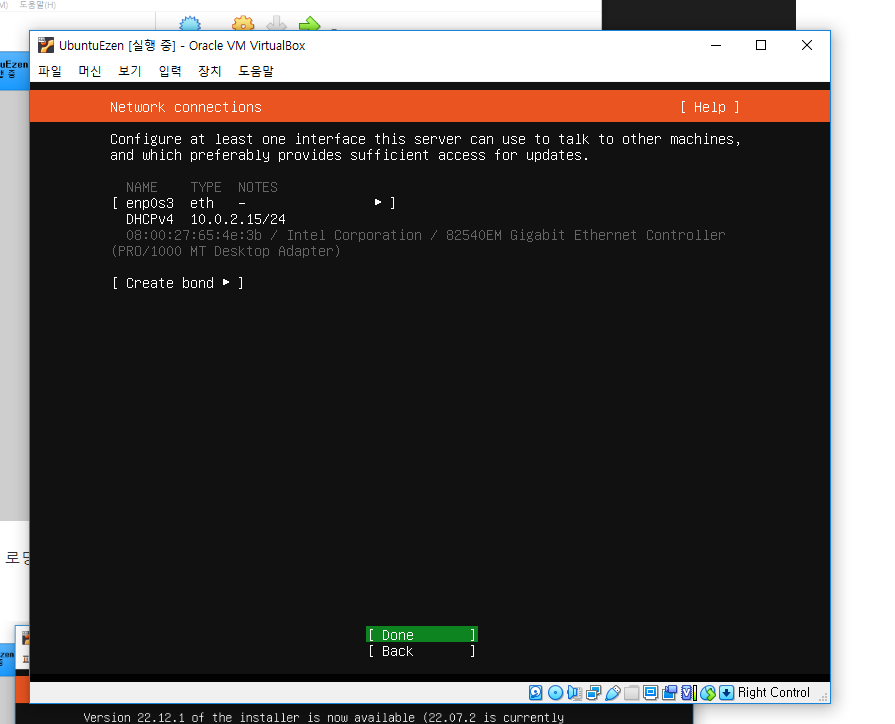This screenshot has height=724, width=895.
Task: Open the 장치 menu
Action: coord(209,71)
